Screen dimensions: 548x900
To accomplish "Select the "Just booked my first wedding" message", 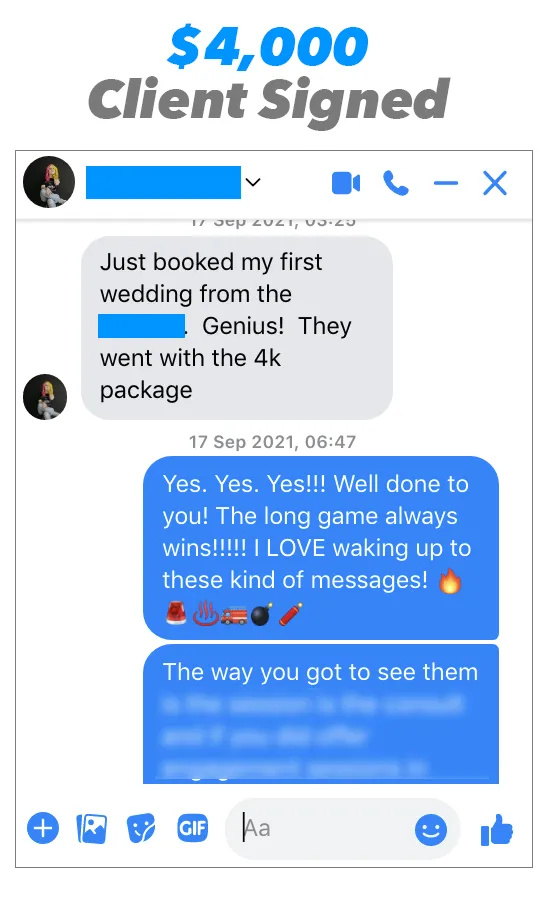I will [237, 327].
